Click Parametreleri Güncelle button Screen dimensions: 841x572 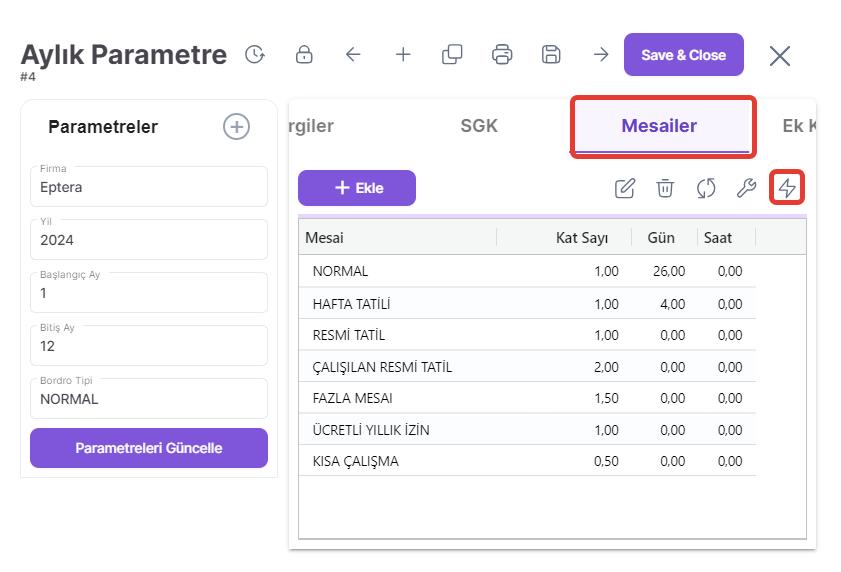coord(149,448)
